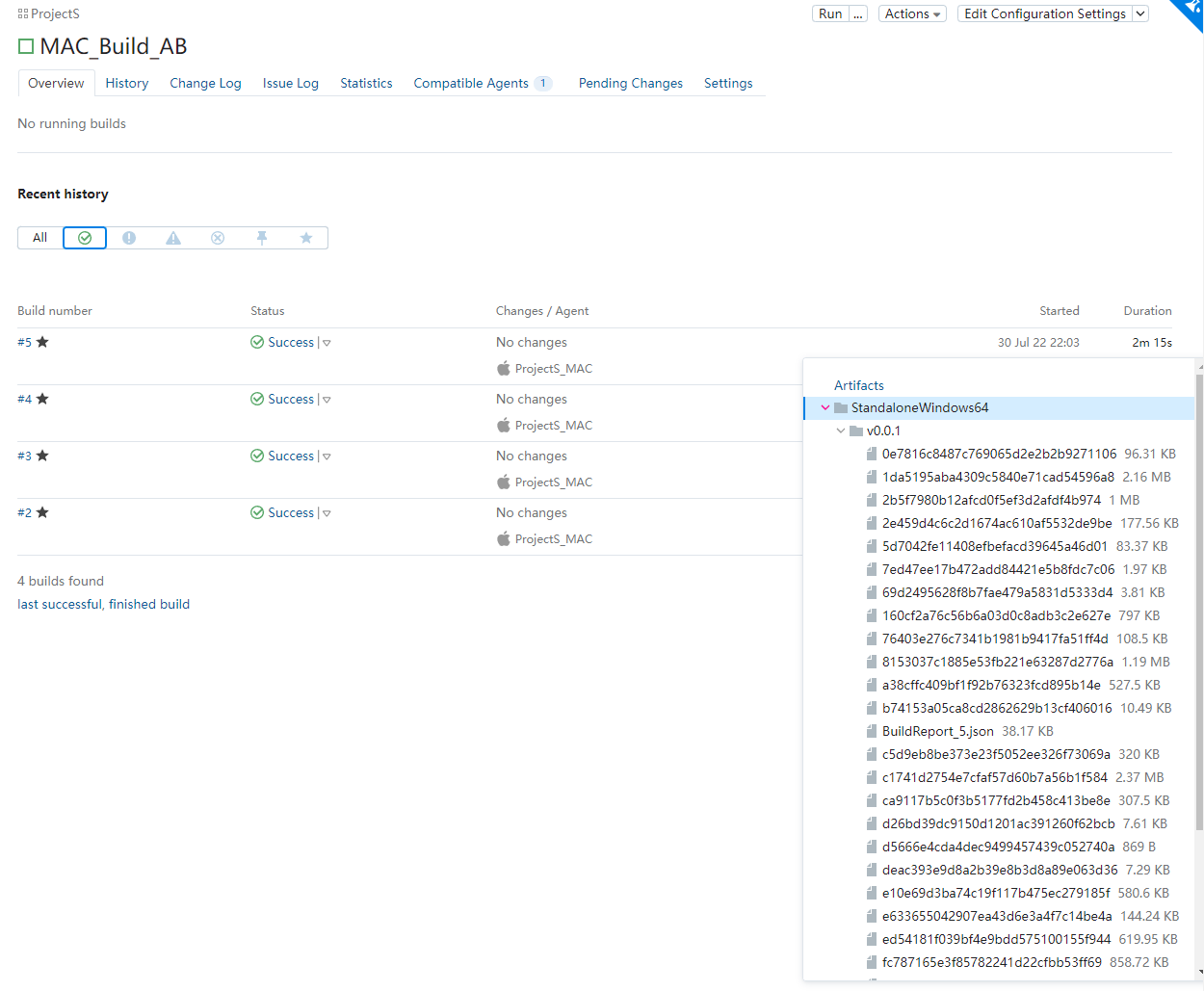Expand status dropdown for build #5

(327, 343)
